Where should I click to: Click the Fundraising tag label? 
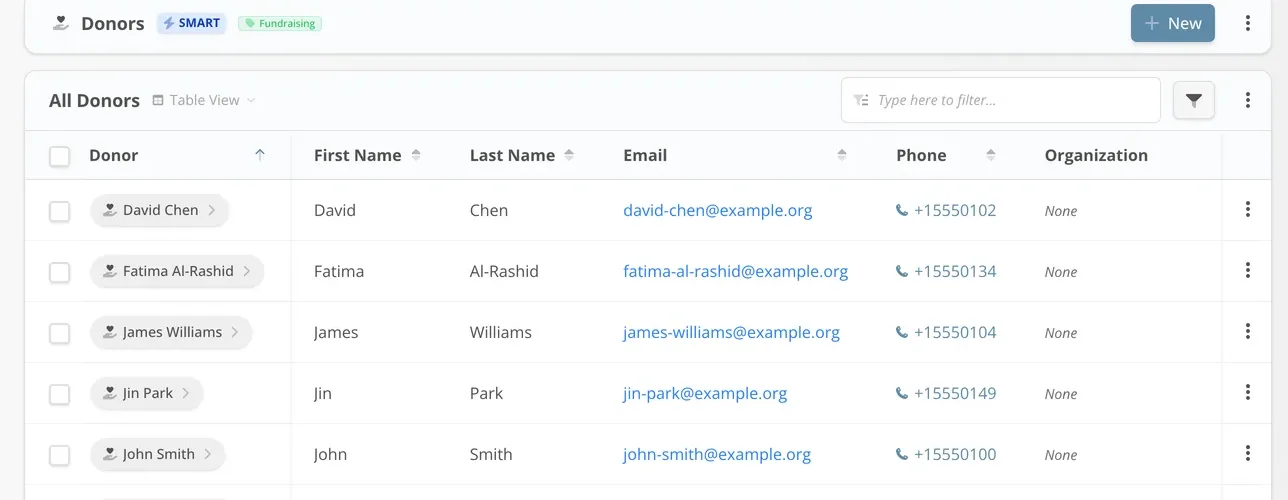pyautogui.click(x=280, y=23)
